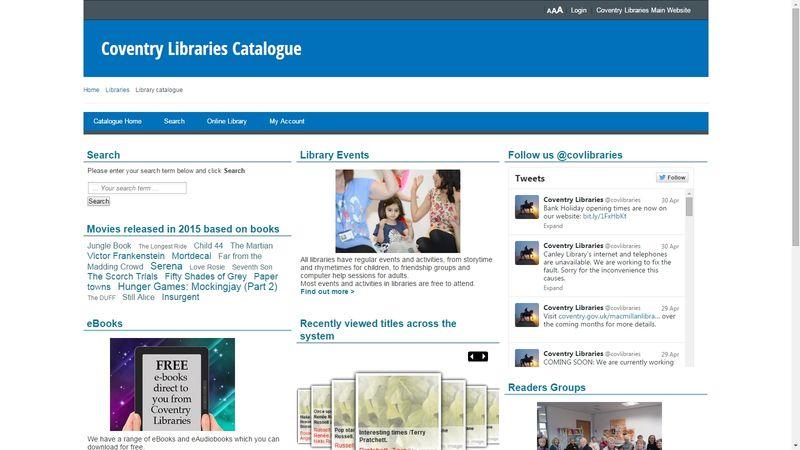Viewport: 800px width, 450px height.
Task: Click the tweets list scrollbar thumb
Action: 689,207
